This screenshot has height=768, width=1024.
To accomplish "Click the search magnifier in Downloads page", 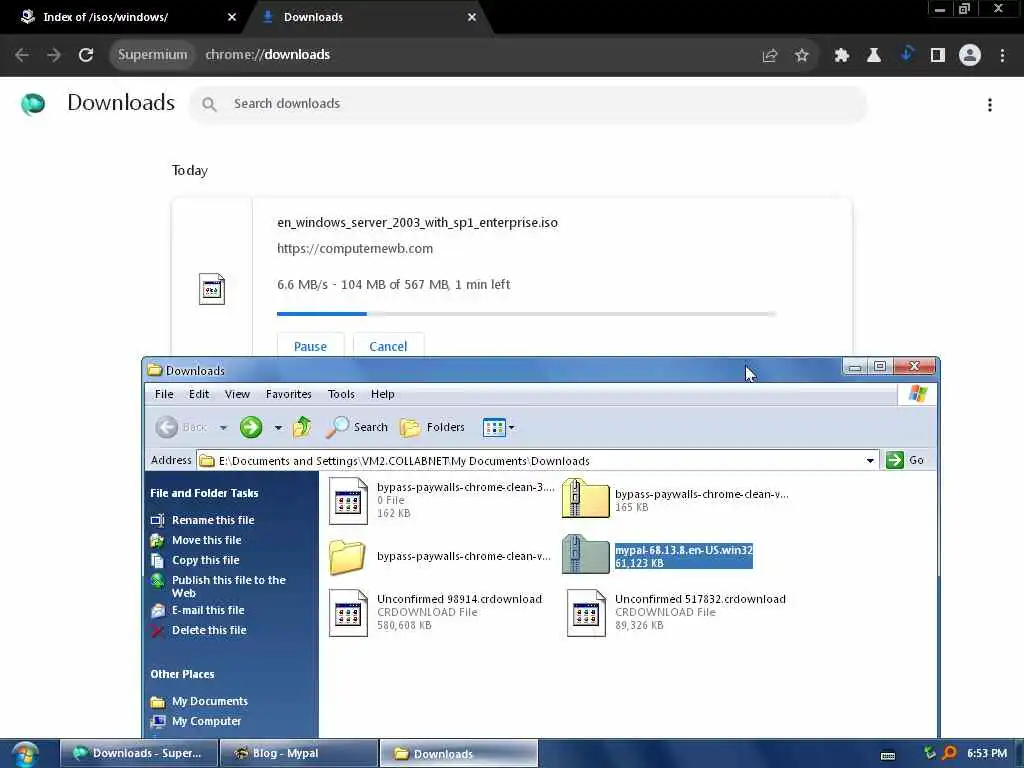I will [209, 104].
